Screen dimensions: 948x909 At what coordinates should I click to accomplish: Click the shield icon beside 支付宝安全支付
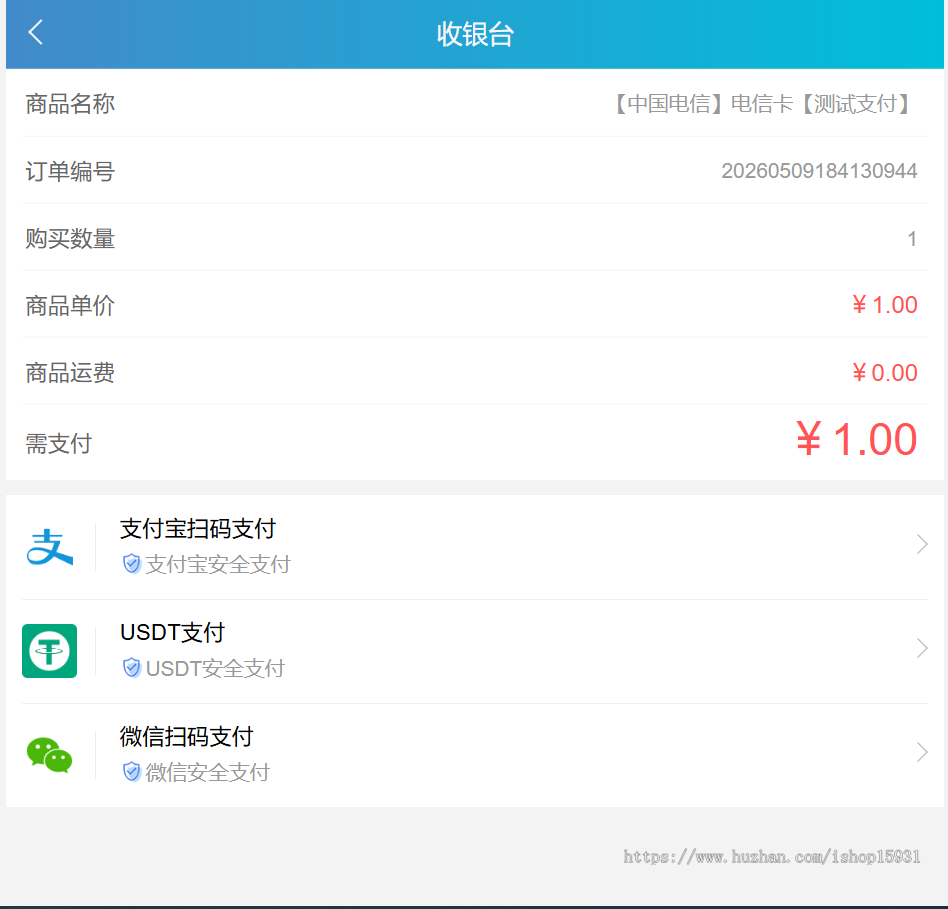(x=132, y=564)
